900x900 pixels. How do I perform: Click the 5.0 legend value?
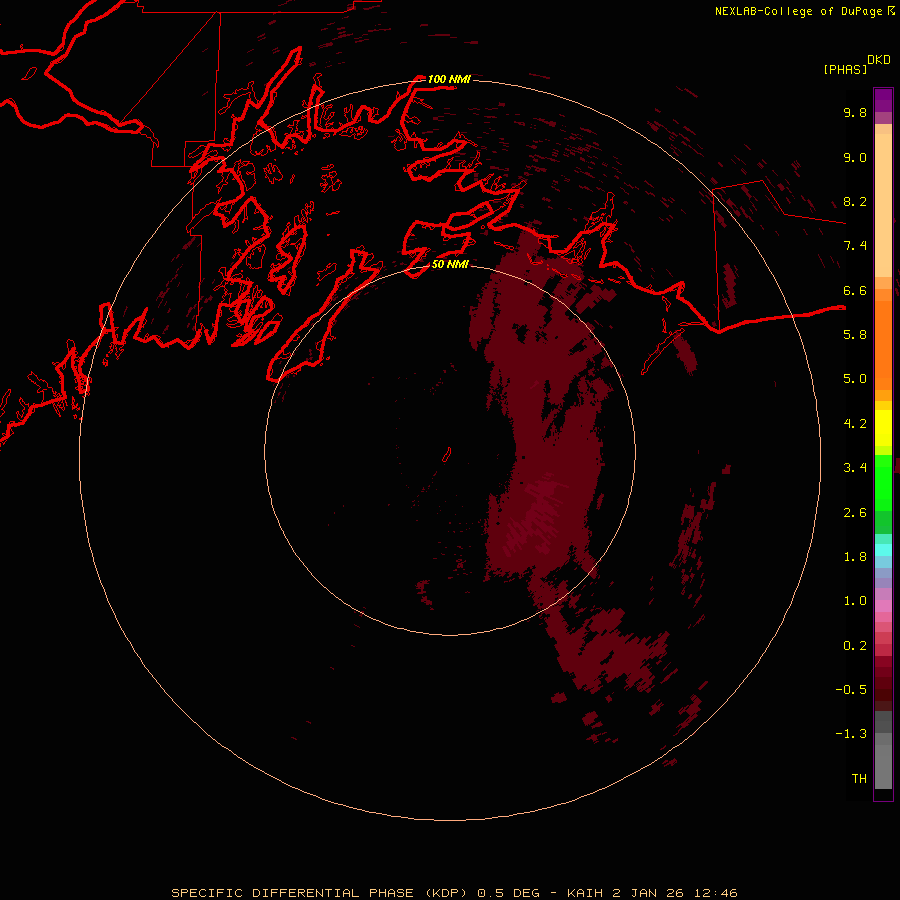855,379
